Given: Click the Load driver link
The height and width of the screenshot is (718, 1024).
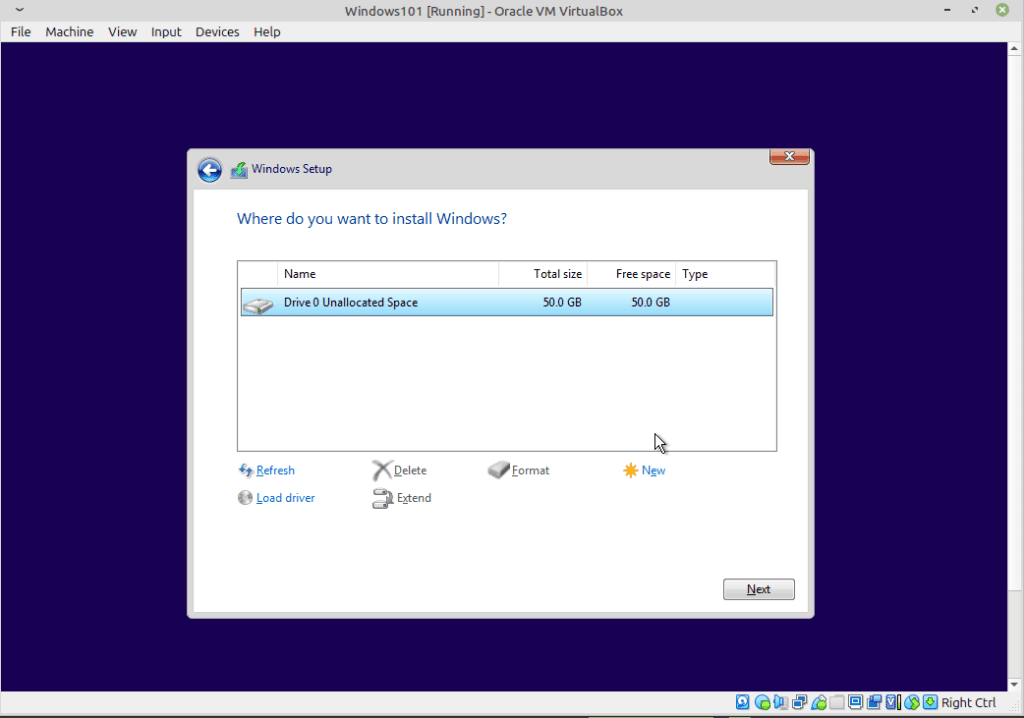Looking at the screenshot, I should [285, 498].
